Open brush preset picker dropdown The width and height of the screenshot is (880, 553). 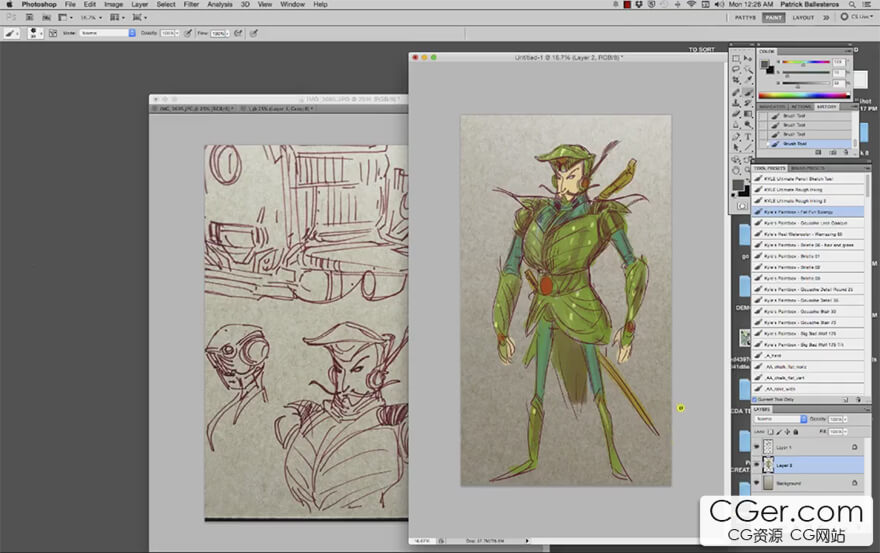coord(41,34)
